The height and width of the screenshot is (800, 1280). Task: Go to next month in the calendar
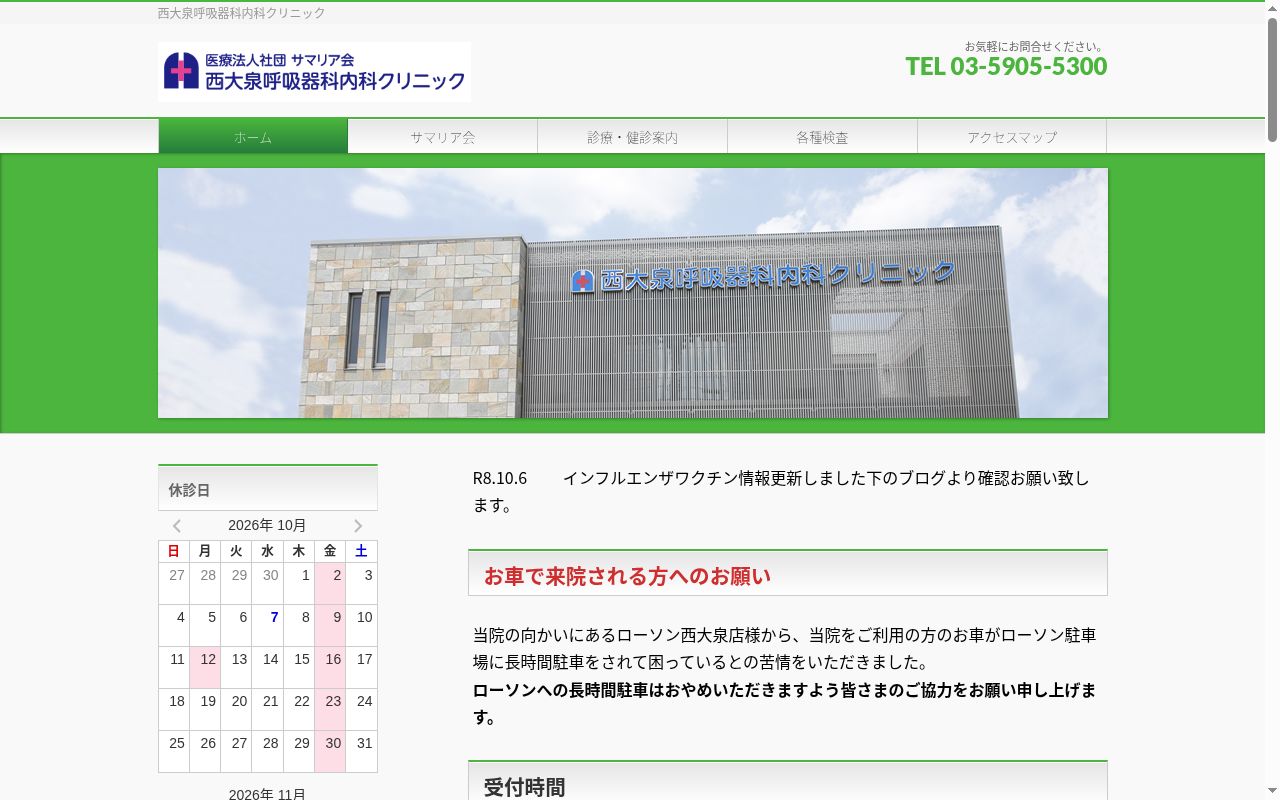coord(358,526)
